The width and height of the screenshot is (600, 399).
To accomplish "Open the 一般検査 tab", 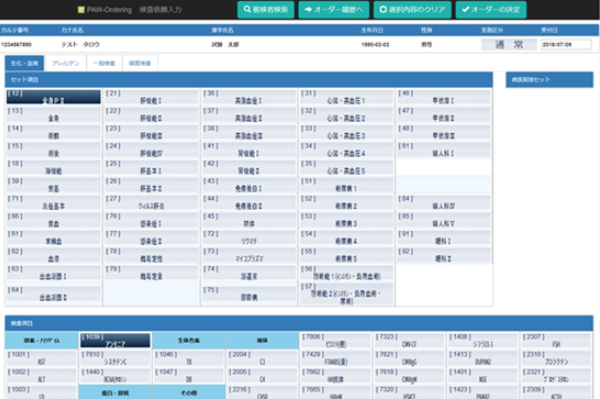I will coord(104,63).
